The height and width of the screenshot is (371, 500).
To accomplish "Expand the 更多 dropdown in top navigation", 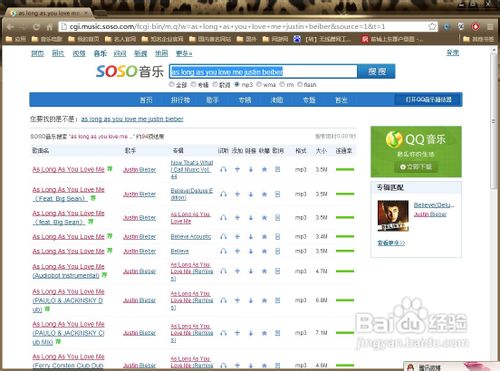I will tap(184, 53).
